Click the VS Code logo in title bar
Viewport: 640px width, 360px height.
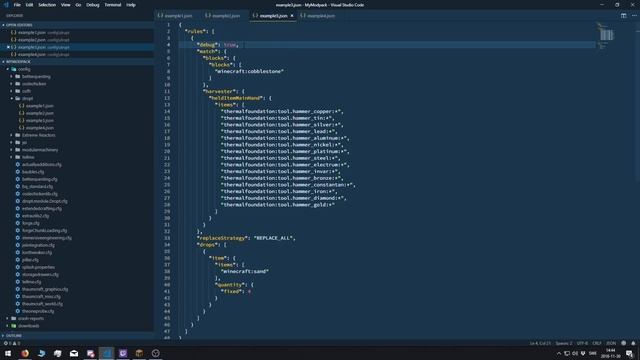[6, 5]
